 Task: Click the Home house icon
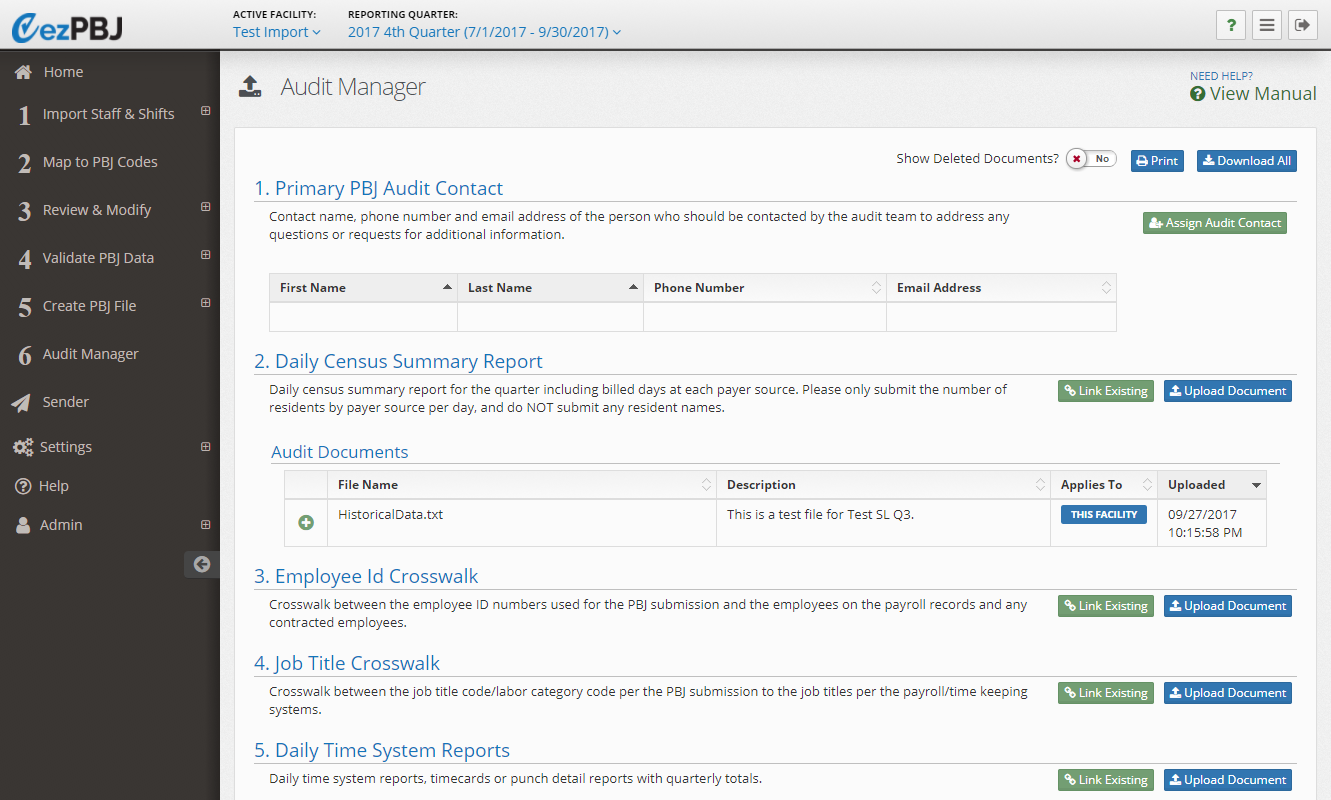tap(23, 72)
